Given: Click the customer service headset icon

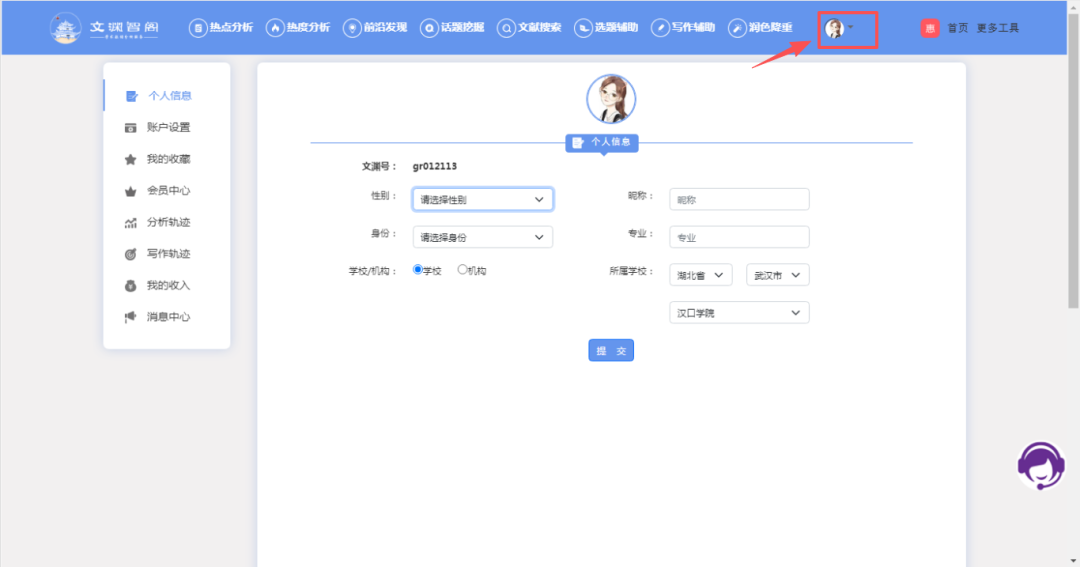Looking at the screenshot, I should click(1041, 466).
